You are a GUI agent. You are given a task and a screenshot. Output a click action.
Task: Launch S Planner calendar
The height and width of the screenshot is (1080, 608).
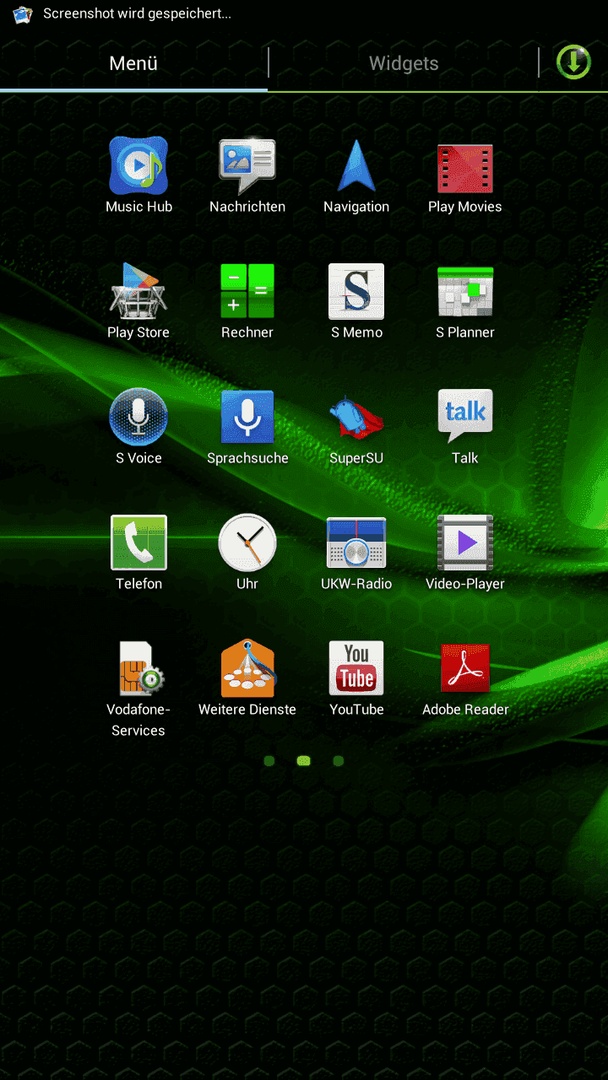465,292
